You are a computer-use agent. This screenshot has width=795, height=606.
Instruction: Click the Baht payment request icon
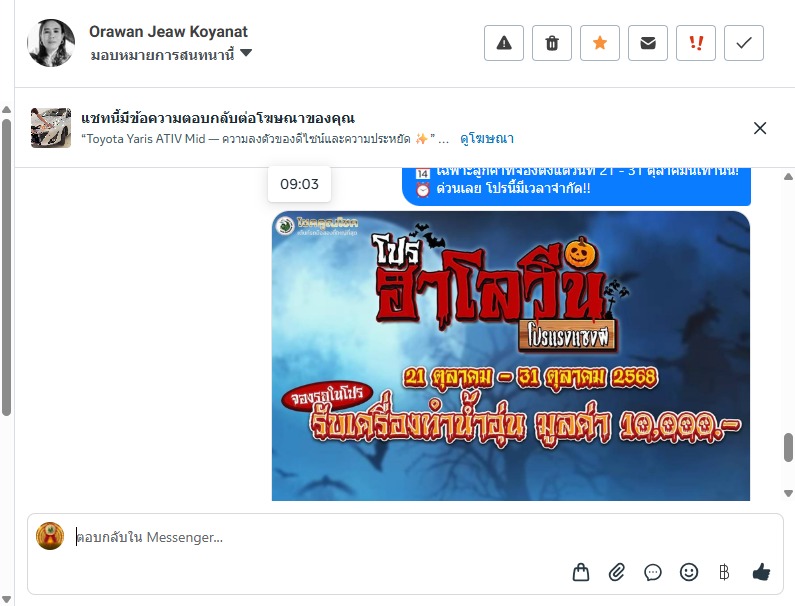pyautogui.click(x=724, y=572)
